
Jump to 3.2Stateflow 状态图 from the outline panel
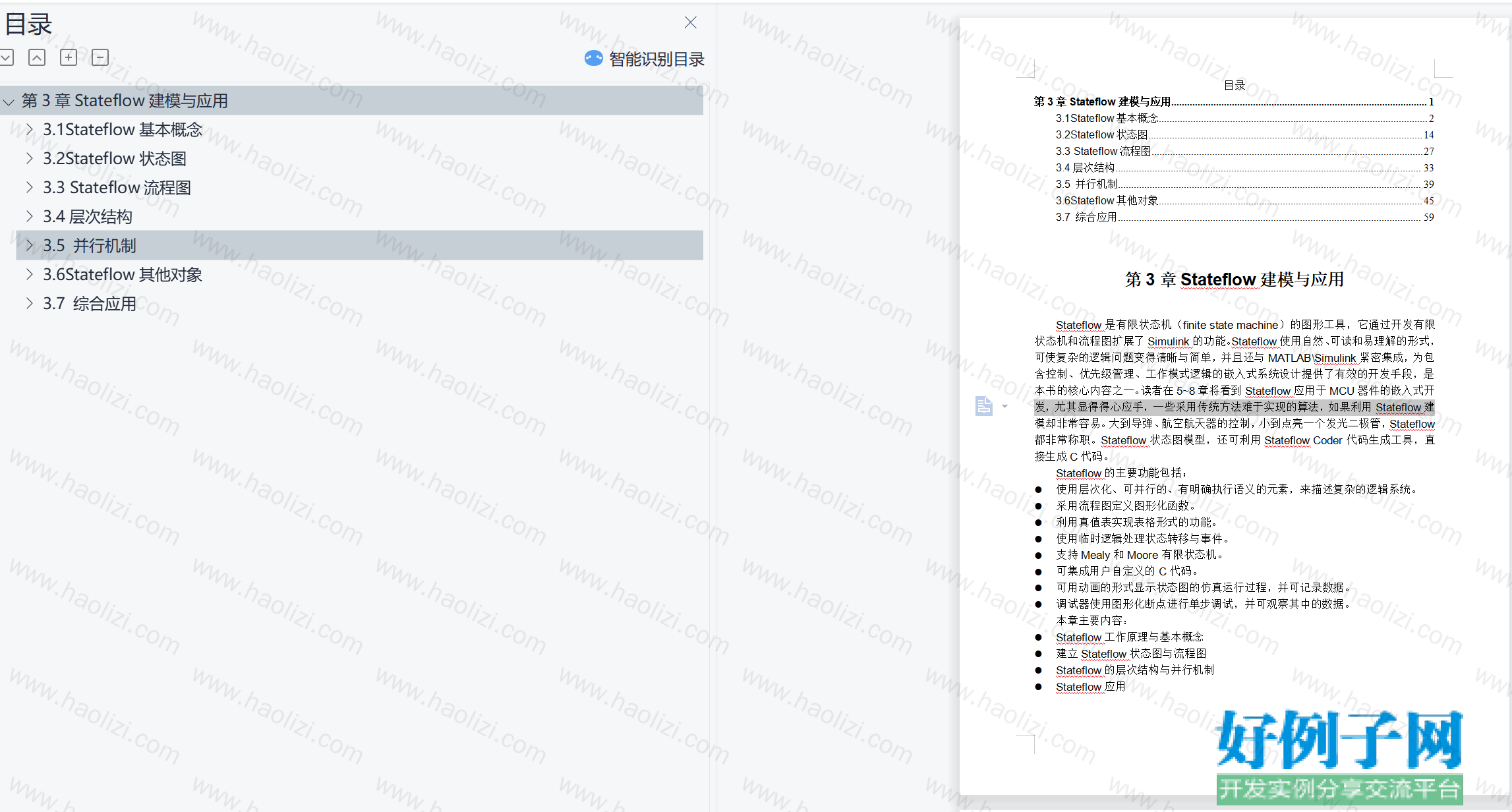(x=115, y=159)
